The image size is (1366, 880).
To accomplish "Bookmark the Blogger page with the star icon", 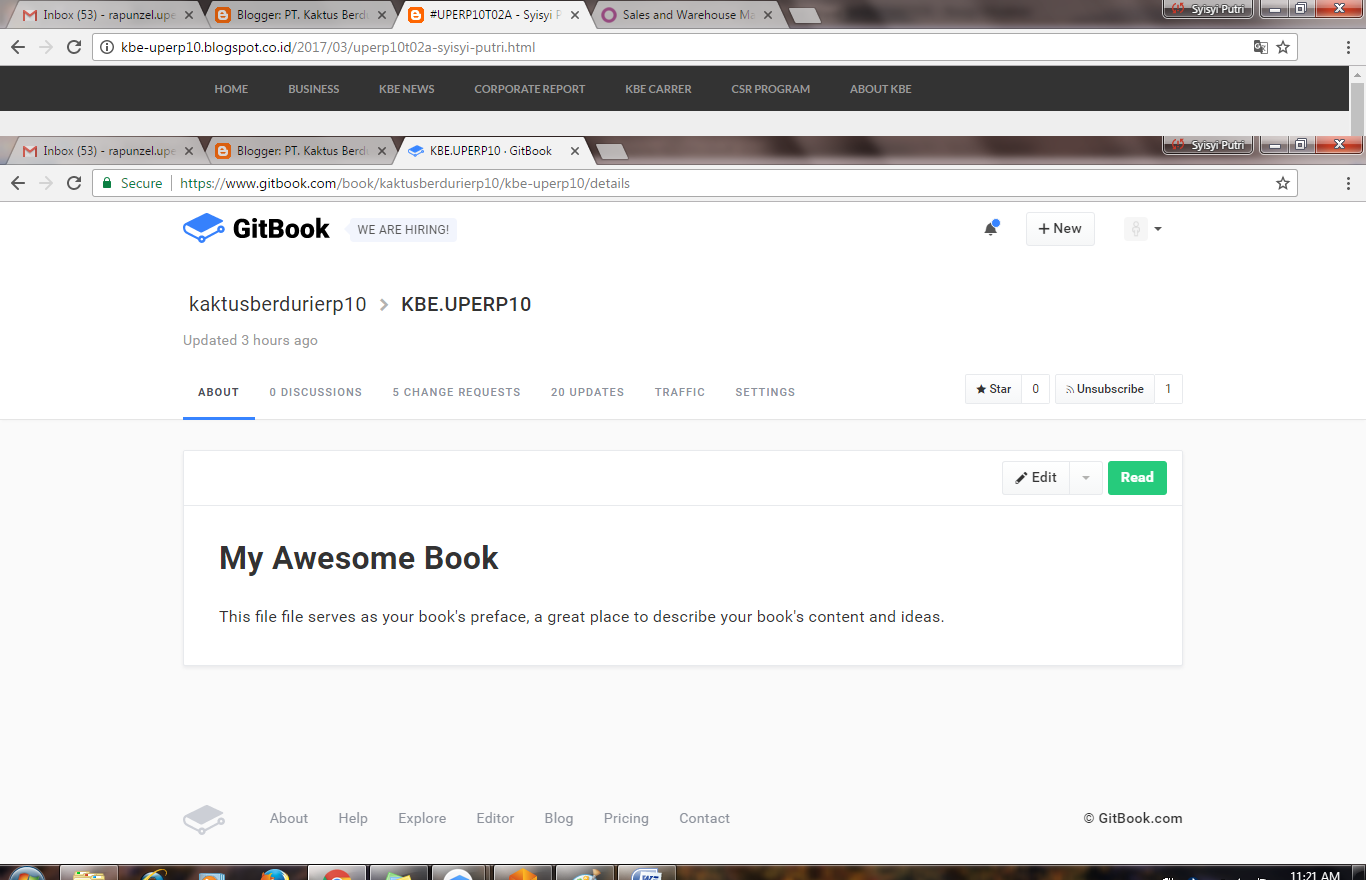I will click(1283, 47).
